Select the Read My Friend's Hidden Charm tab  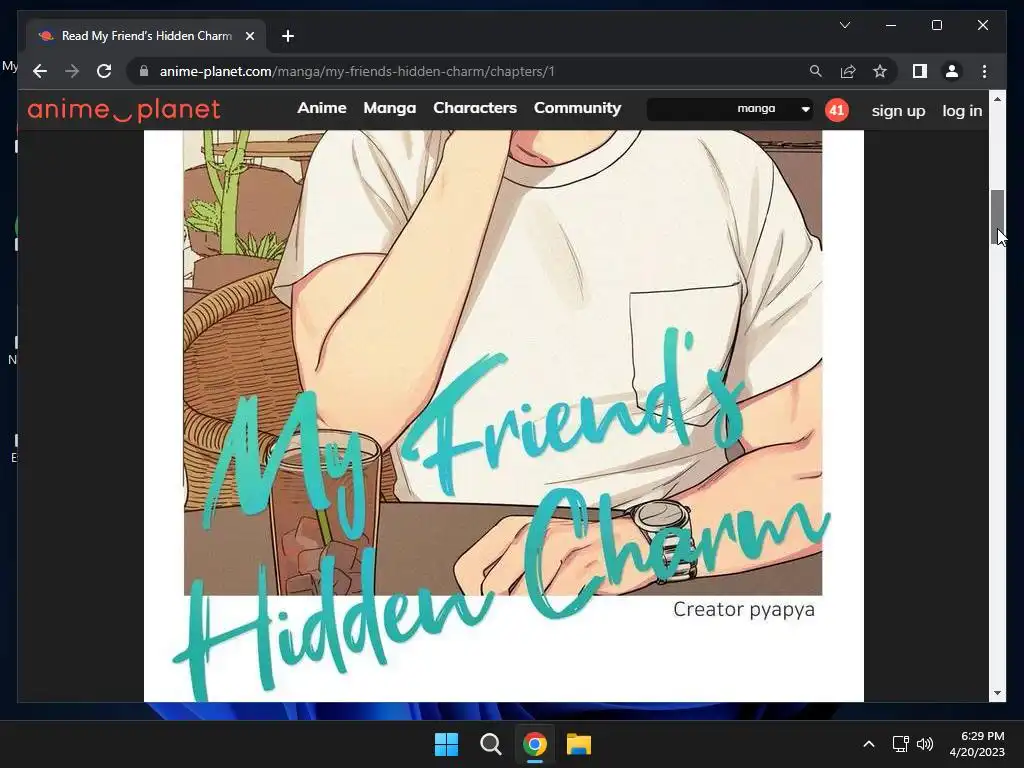coord(146,36)
